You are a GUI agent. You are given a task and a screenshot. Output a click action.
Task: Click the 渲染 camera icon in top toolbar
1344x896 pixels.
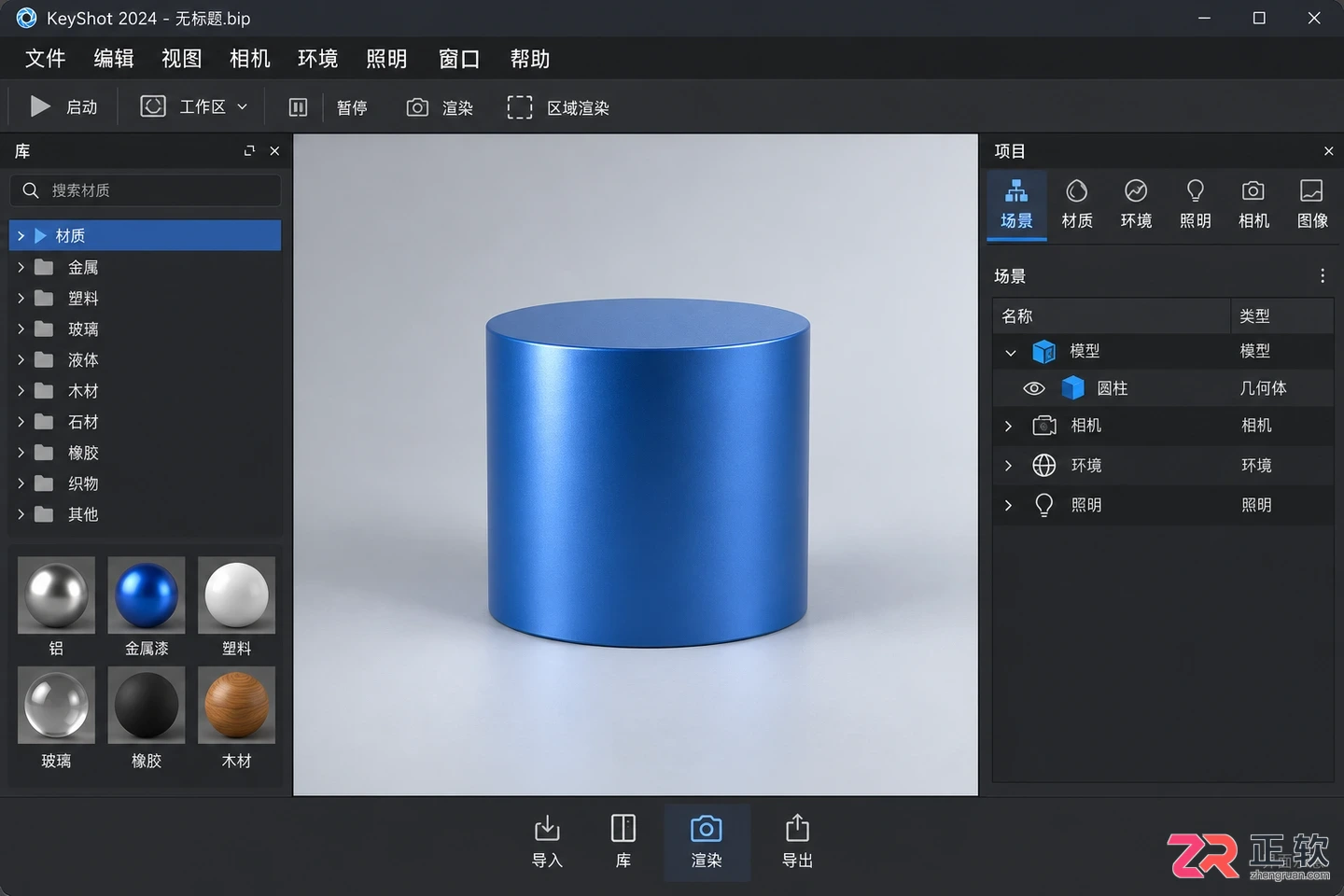coord(417,107)
